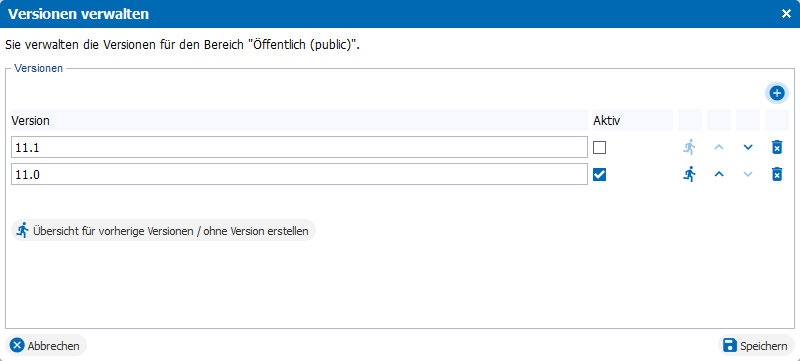Screen dimensions: 800x361
Task: Click the running-person icon for version 11.1
Action: tap(690, 147)
